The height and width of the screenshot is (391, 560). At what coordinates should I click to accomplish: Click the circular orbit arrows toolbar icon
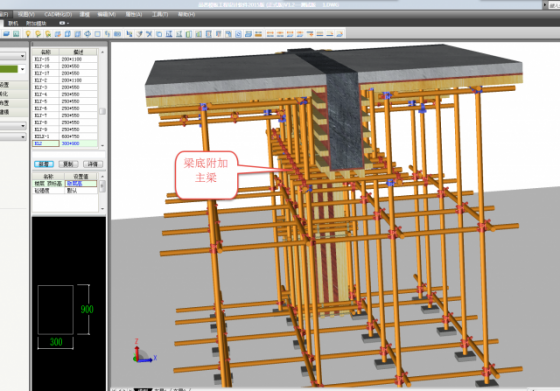click(x=88, y=34)
